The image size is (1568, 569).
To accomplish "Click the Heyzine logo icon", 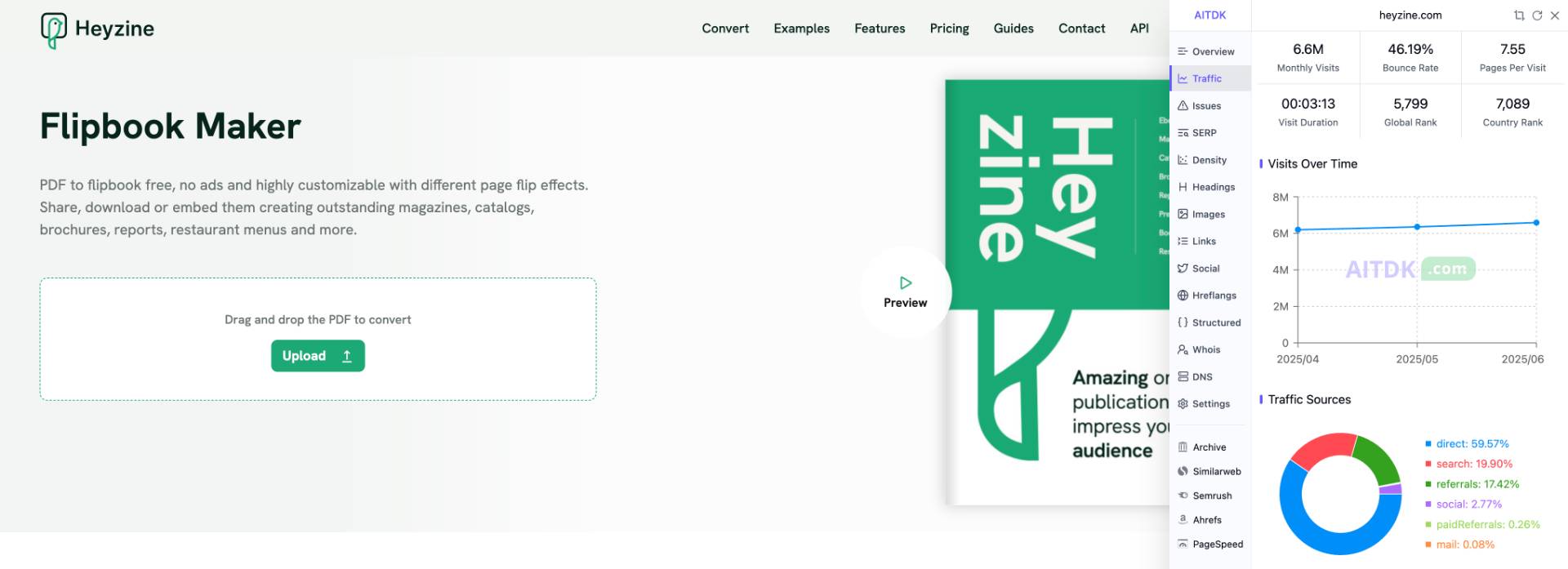I will [54, 30].
